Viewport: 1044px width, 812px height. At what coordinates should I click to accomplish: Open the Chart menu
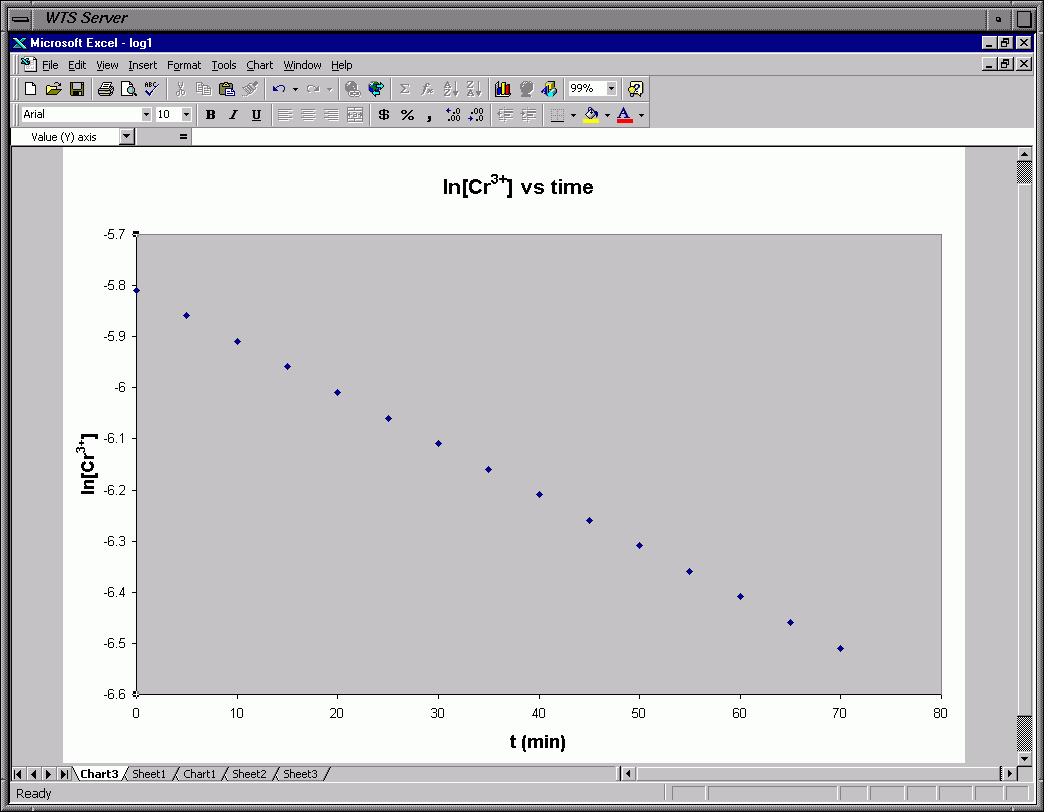click(259, 65)
